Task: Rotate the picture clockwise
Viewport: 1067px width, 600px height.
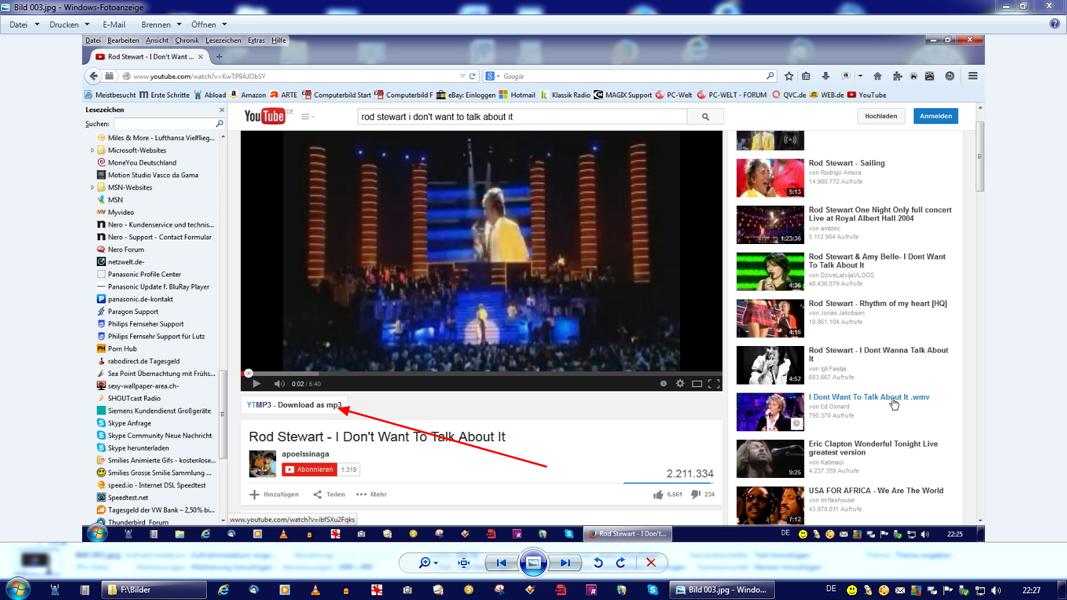Action: tap(621, 563)
